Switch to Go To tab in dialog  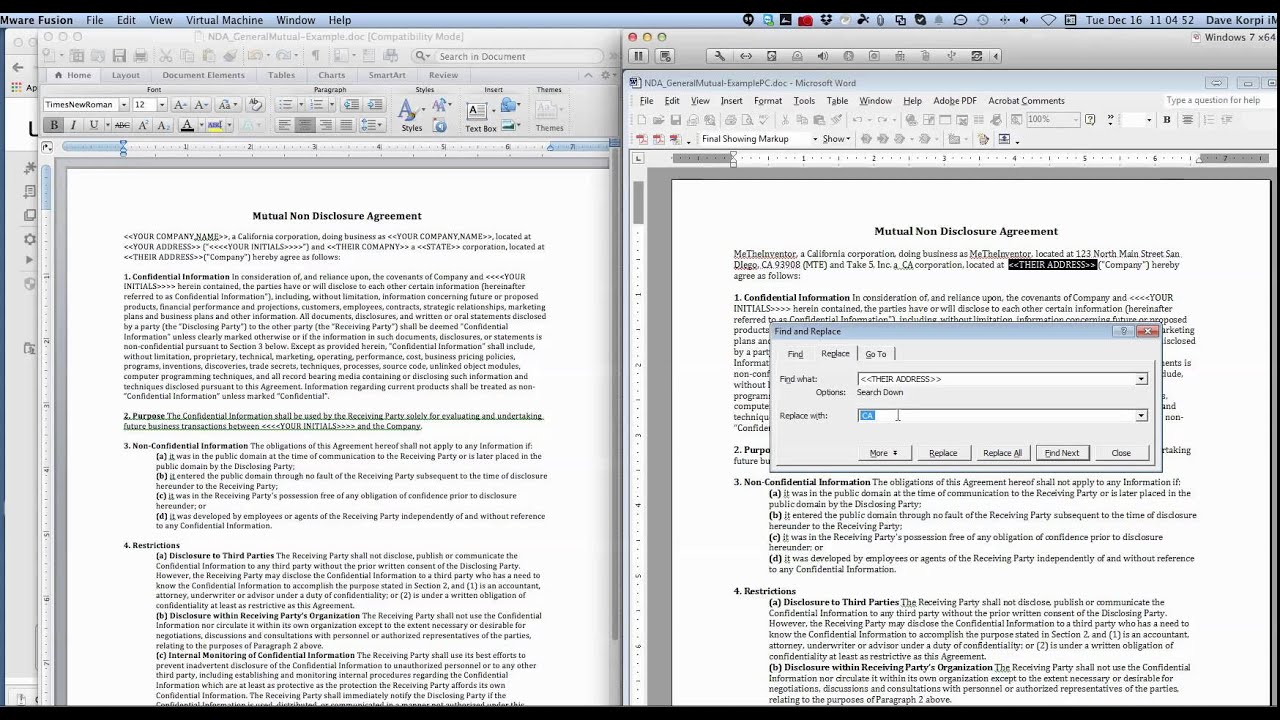point(876,354)
